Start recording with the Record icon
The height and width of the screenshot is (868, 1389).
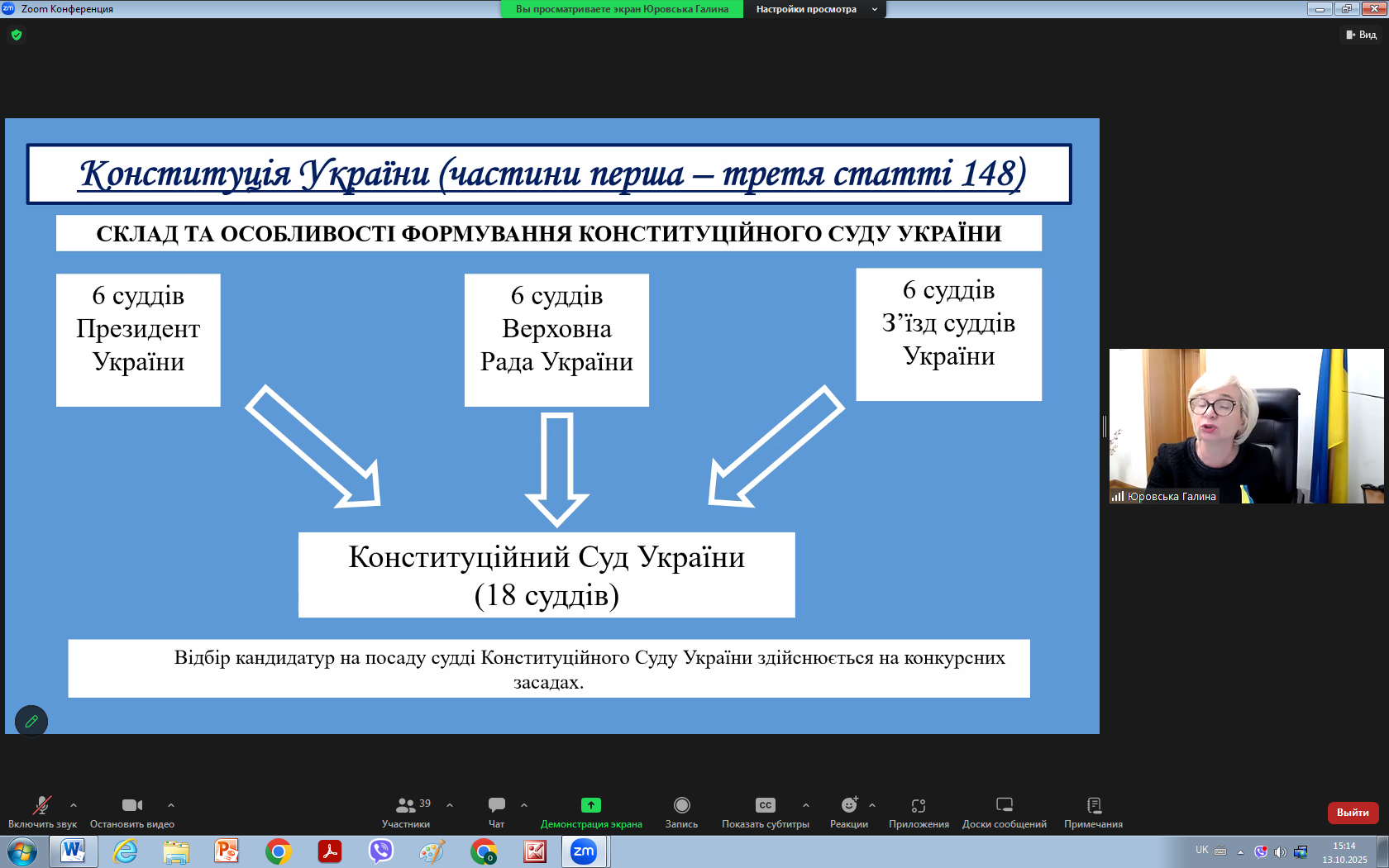[681, 805]
